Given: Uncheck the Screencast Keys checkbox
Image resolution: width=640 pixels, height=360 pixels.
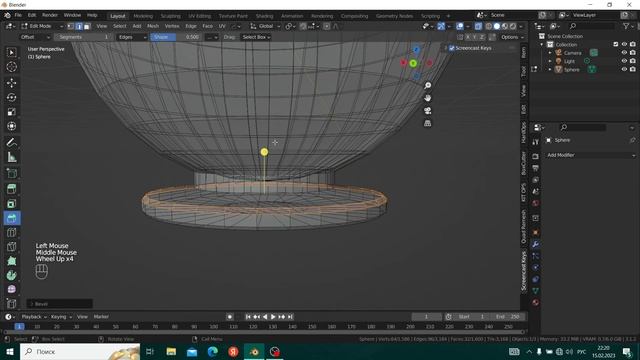Looking at the screenshot, I should [x=451, y=48].
